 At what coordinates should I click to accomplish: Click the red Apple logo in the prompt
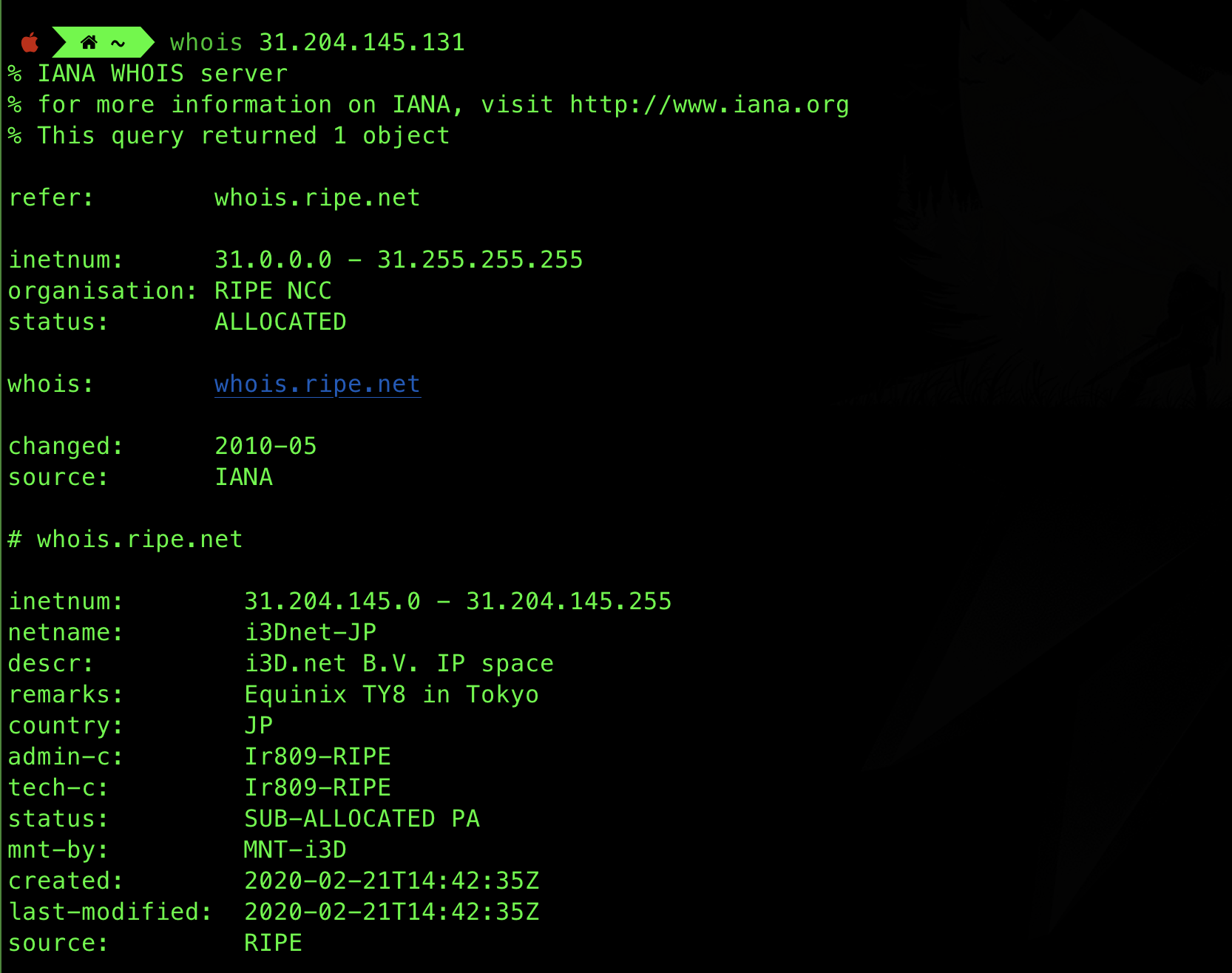point(30,43)
